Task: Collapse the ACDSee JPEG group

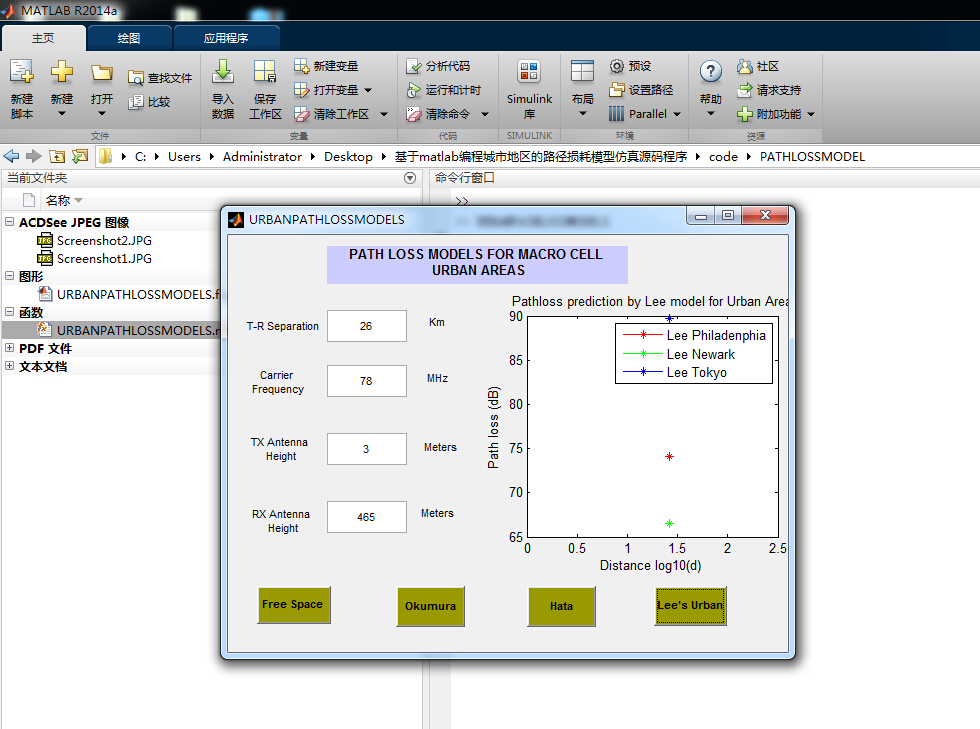Action: tap(9, 221)
